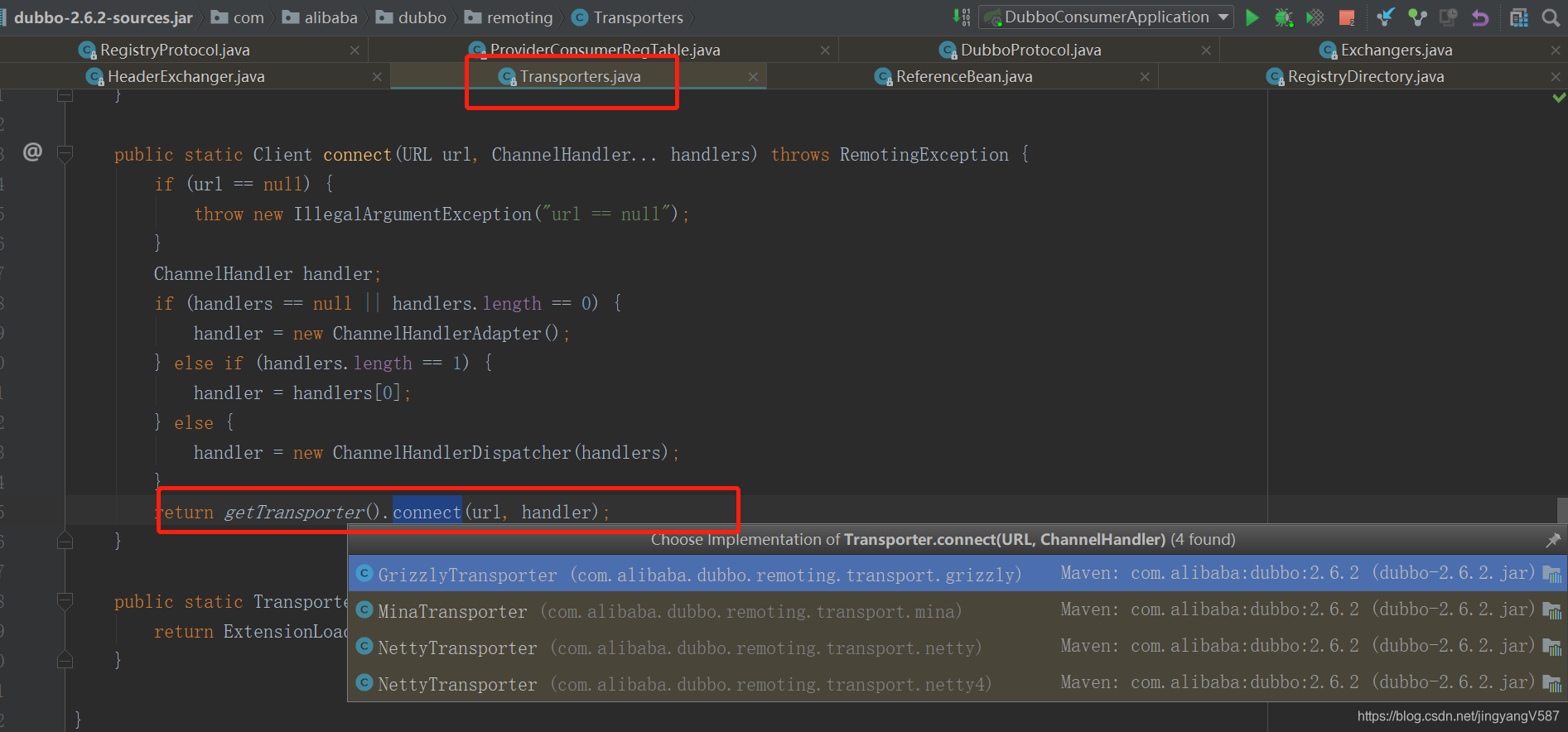Select the Transporters.java tab
Screen dimensions: 1568x732
pyautogui.click(x=580, y=76)
